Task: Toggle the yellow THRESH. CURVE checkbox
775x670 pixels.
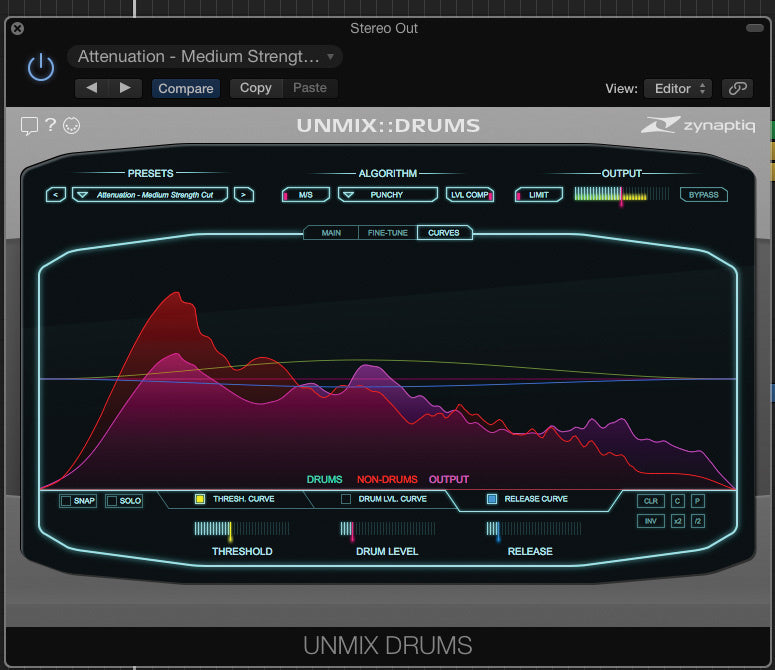Action: pos(200,499)
